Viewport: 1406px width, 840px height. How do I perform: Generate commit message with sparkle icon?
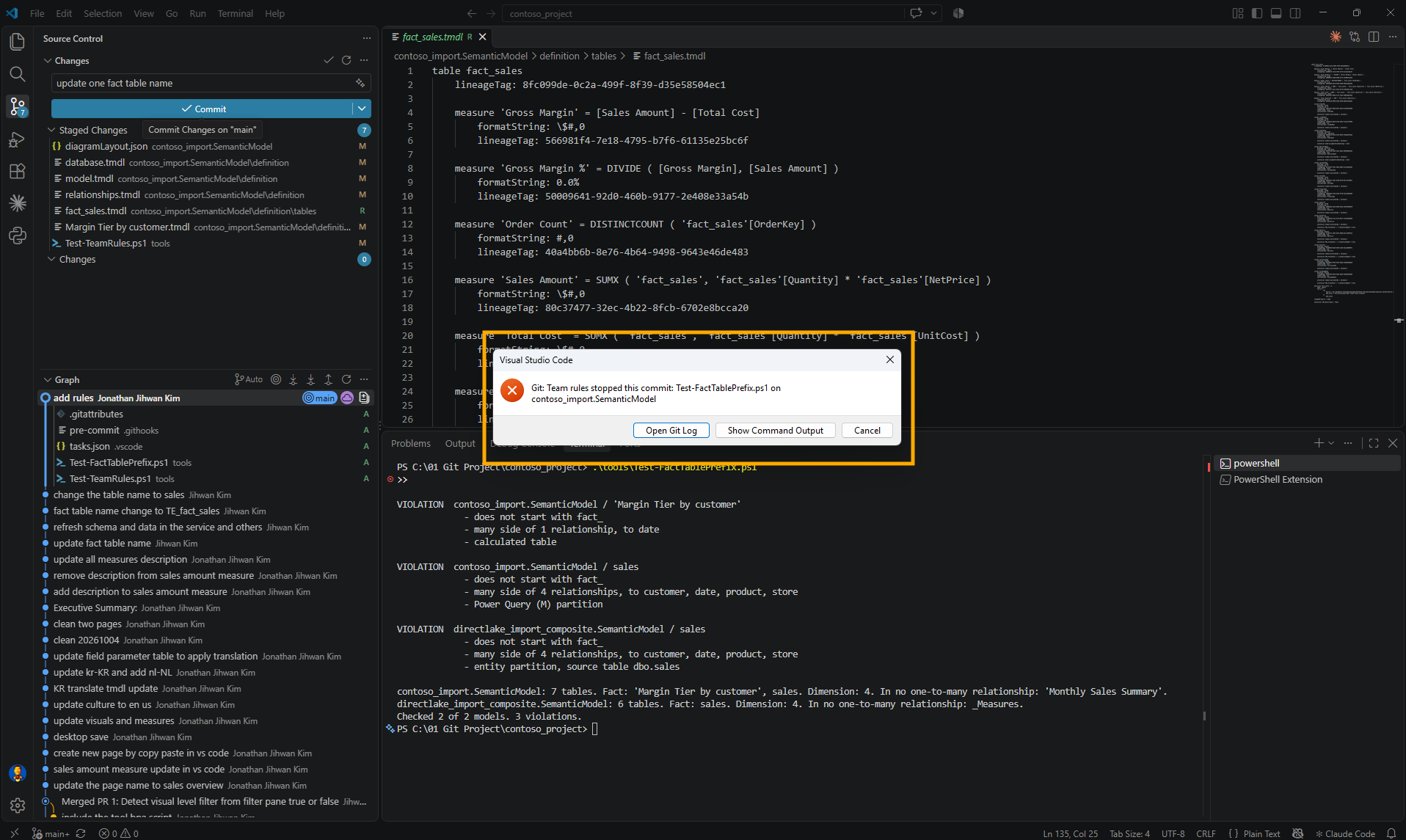coord(360,83)
